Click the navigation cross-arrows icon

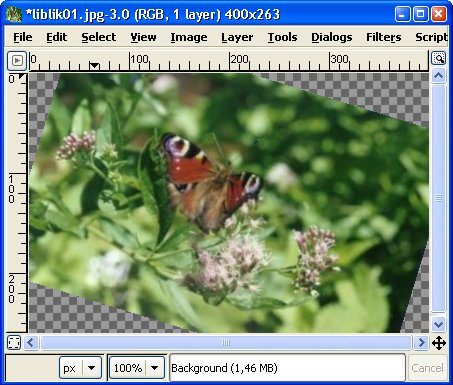tap(439, 343)
